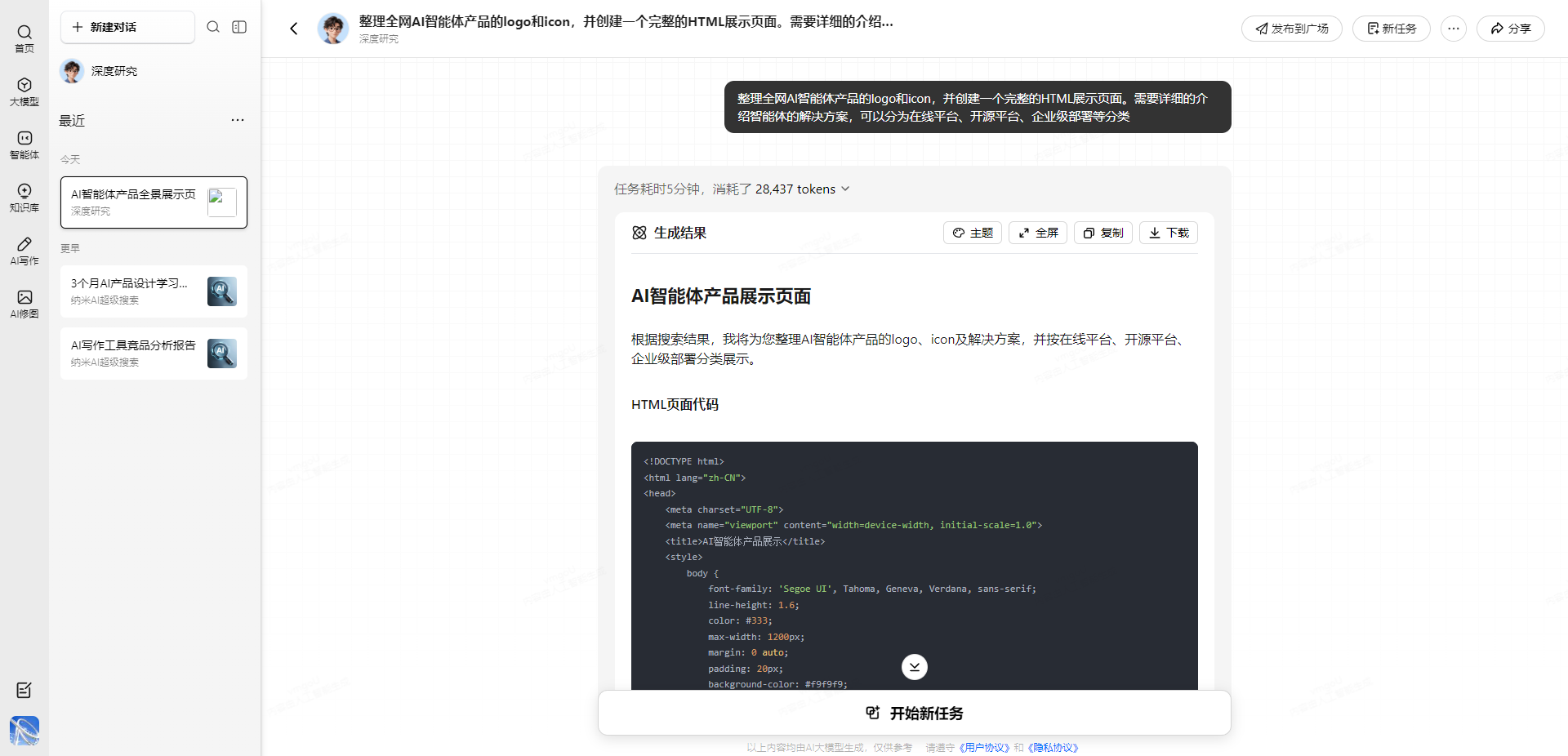This screenshot has width=1568, height=756.
Task: Select AI智能体产品全景展示页 conversation
Action: 154,202
